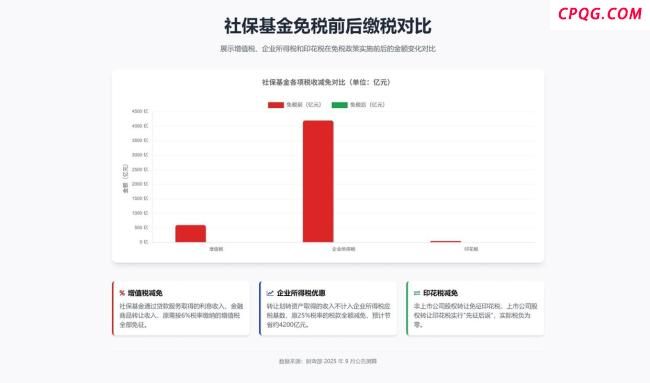Click the 印花税 x-axis label
This screenshot has width=650, height=383.
coord(471,249)
